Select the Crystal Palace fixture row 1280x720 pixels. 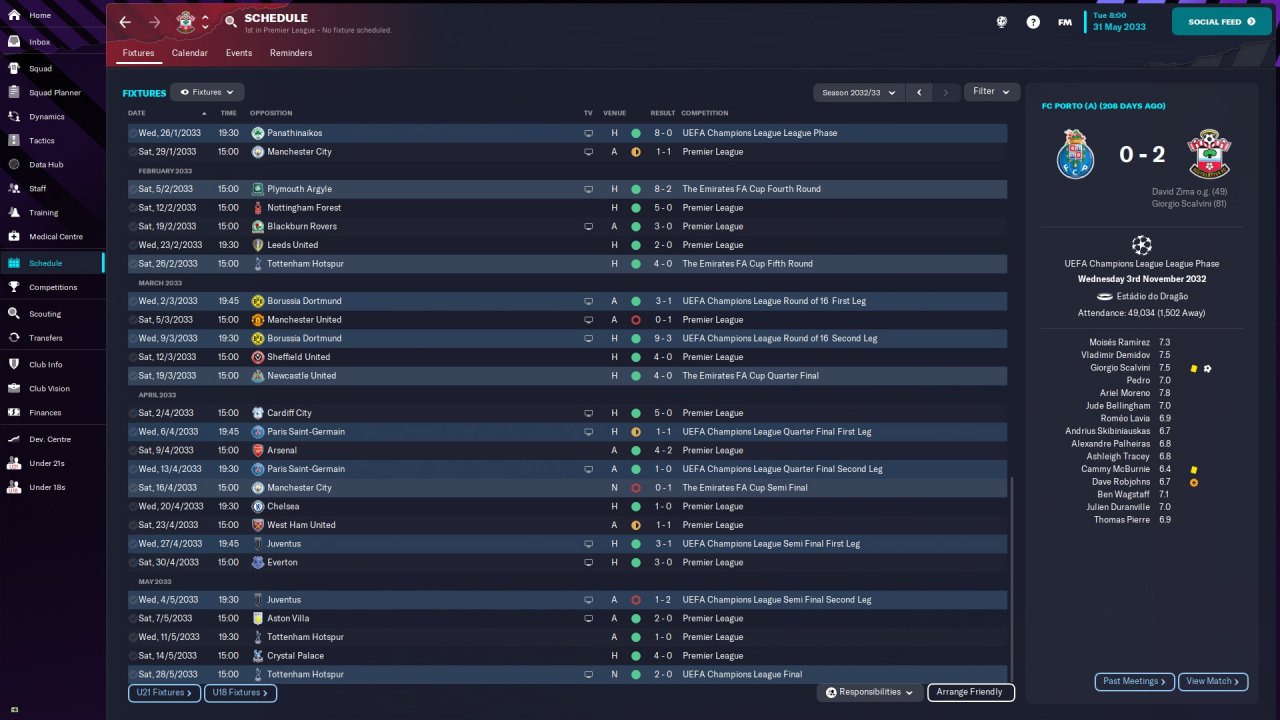[567, 656]
